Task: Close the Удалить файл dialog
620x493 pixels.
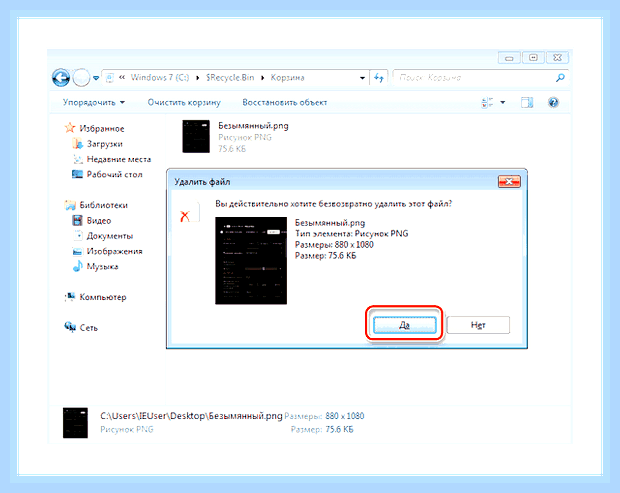Action: pyautogui.click(x=509, y=181)
